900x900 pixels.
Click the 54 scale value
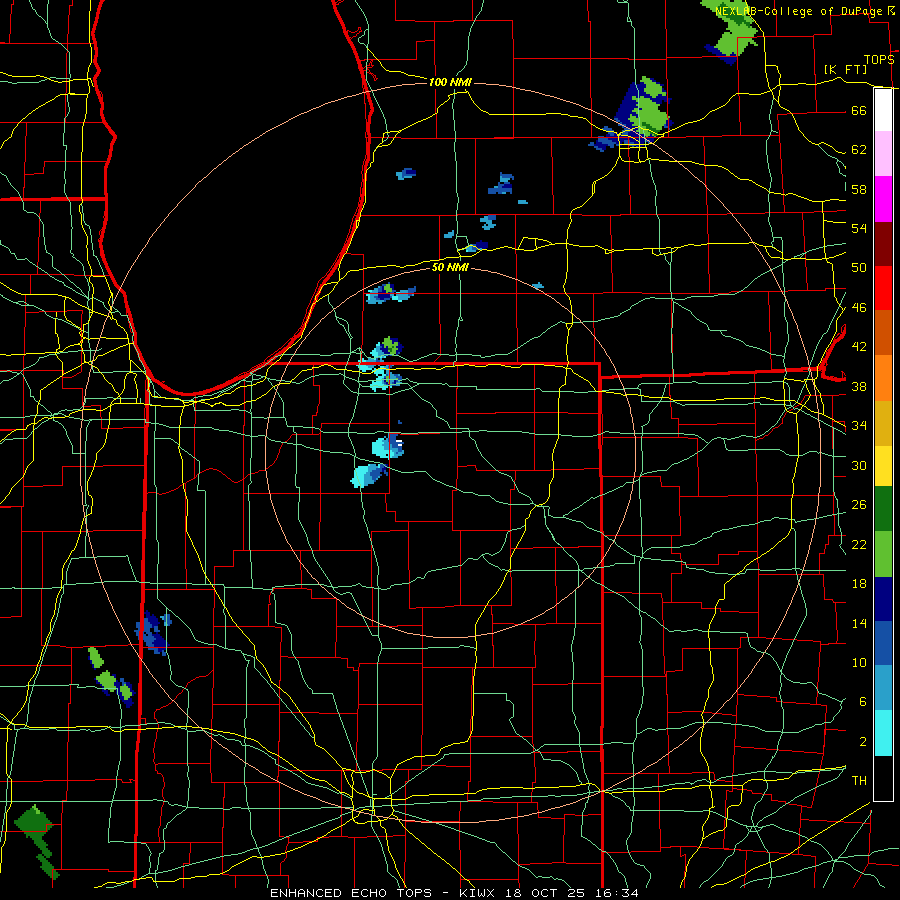tap(859, 228)
